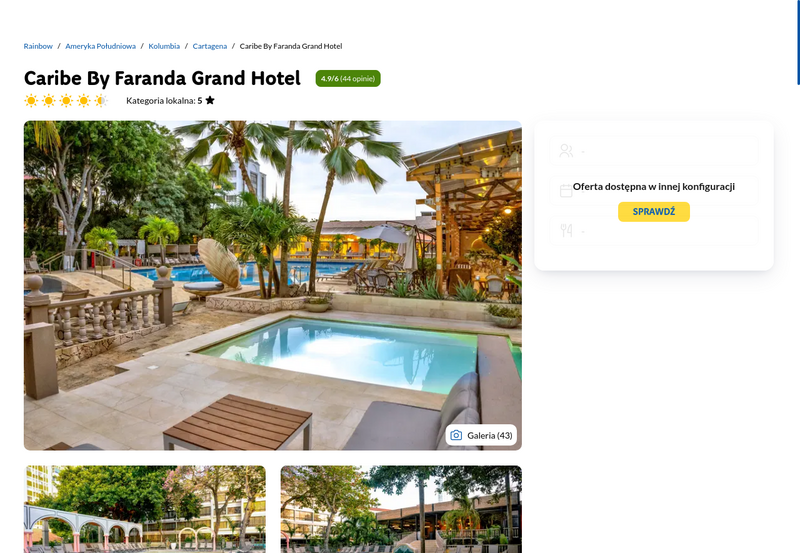
Task: Expand the guests selection field
Action: [654, 150]
